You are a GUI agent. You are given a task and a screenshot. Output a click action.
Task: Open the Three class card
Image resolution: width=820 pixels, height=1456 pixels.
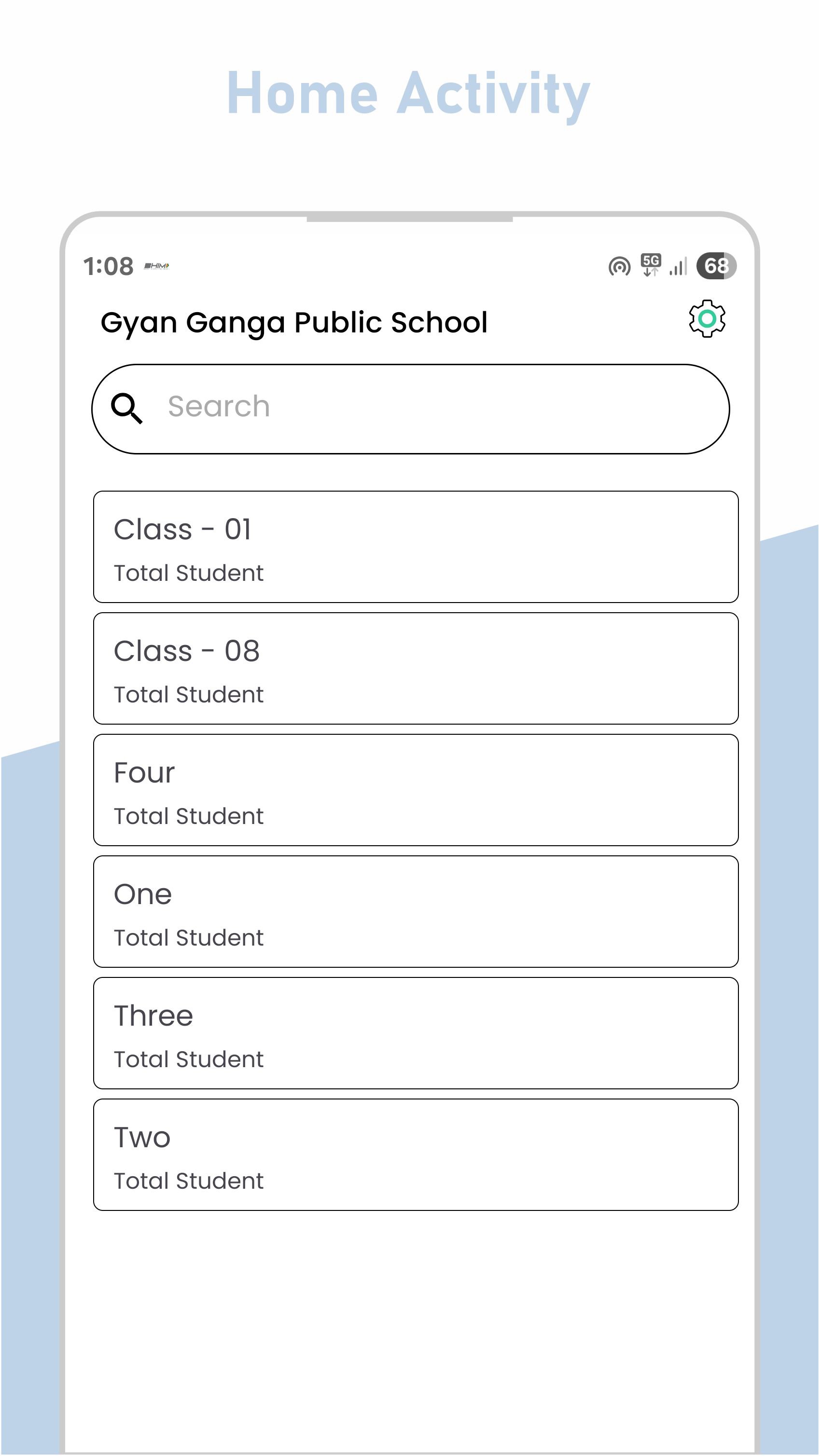(x=416, y=1032)
